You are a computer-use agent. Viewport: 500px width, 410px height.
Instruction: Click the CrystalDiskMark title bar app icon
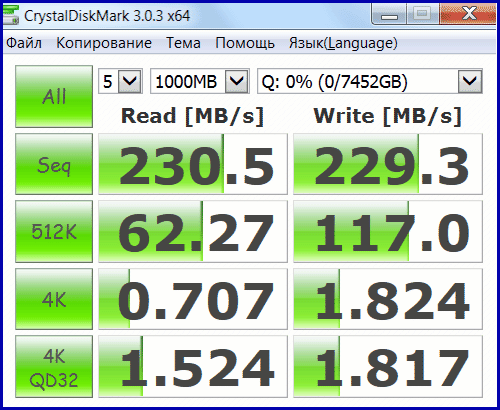(x=11, y=15)
